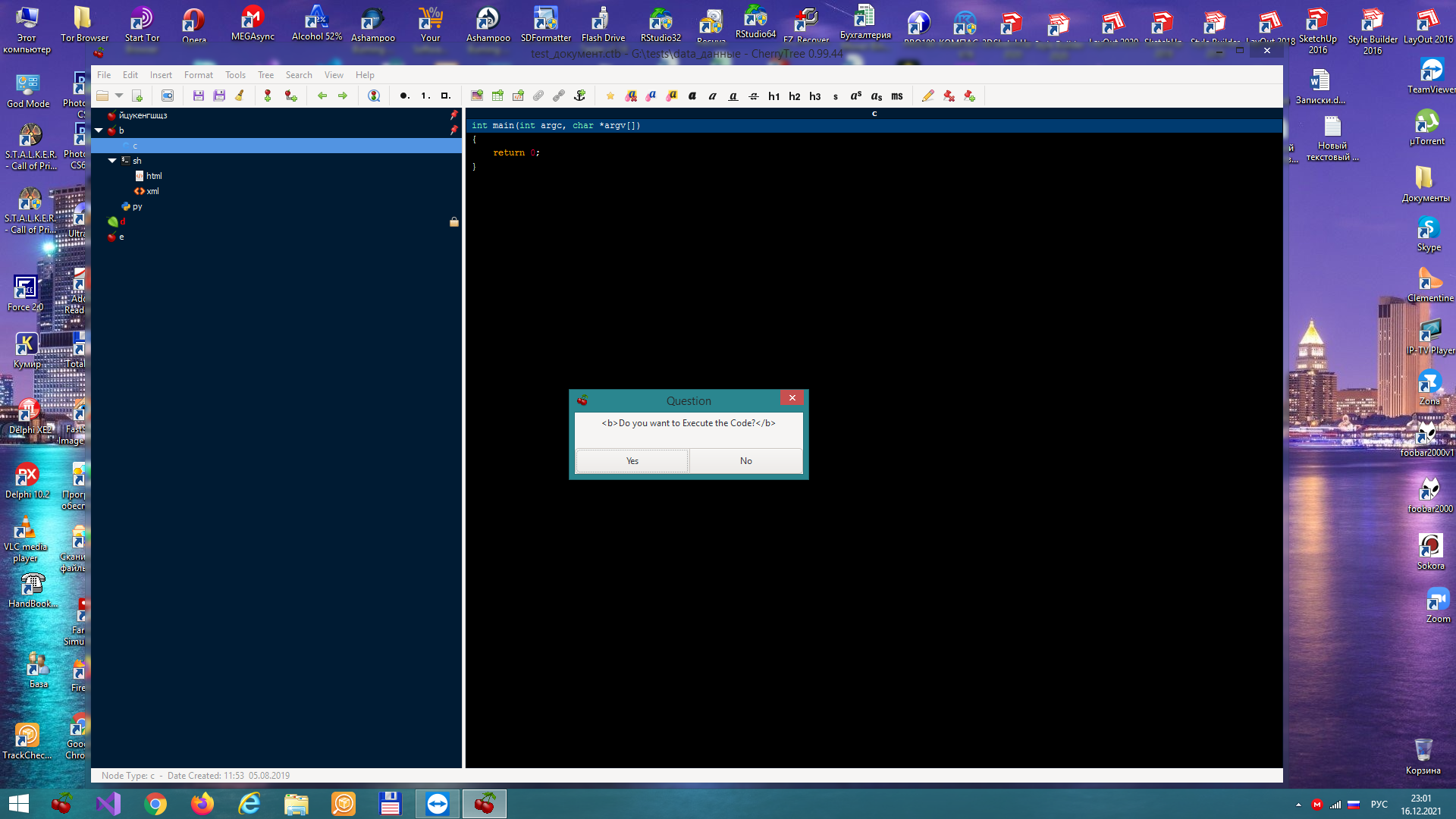1456x819 pixels.
Task: Click No in the Question dialog
Action: point(745,461)
